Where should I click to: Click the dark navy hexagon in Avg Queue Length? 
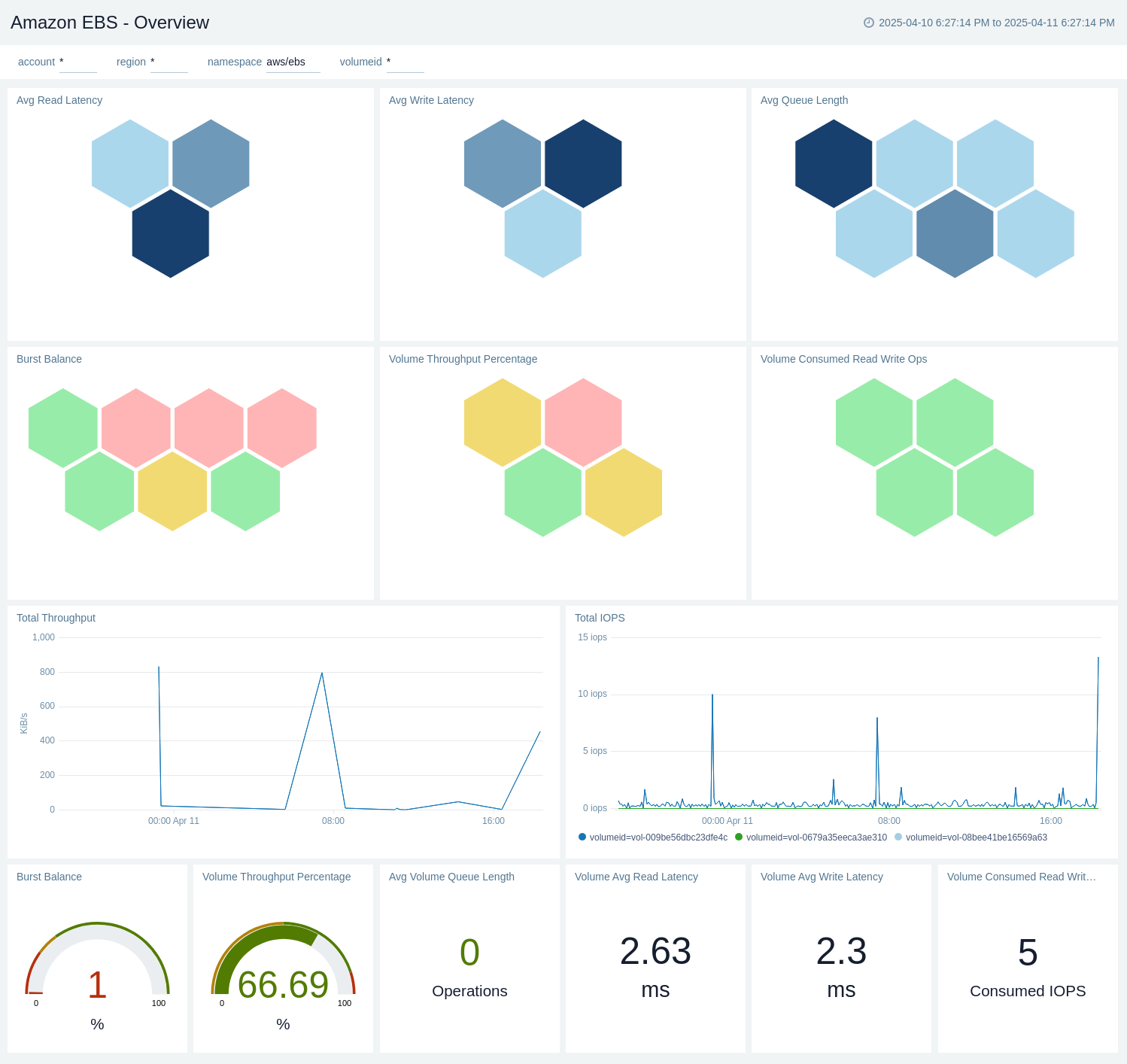[x=834, y=163]
